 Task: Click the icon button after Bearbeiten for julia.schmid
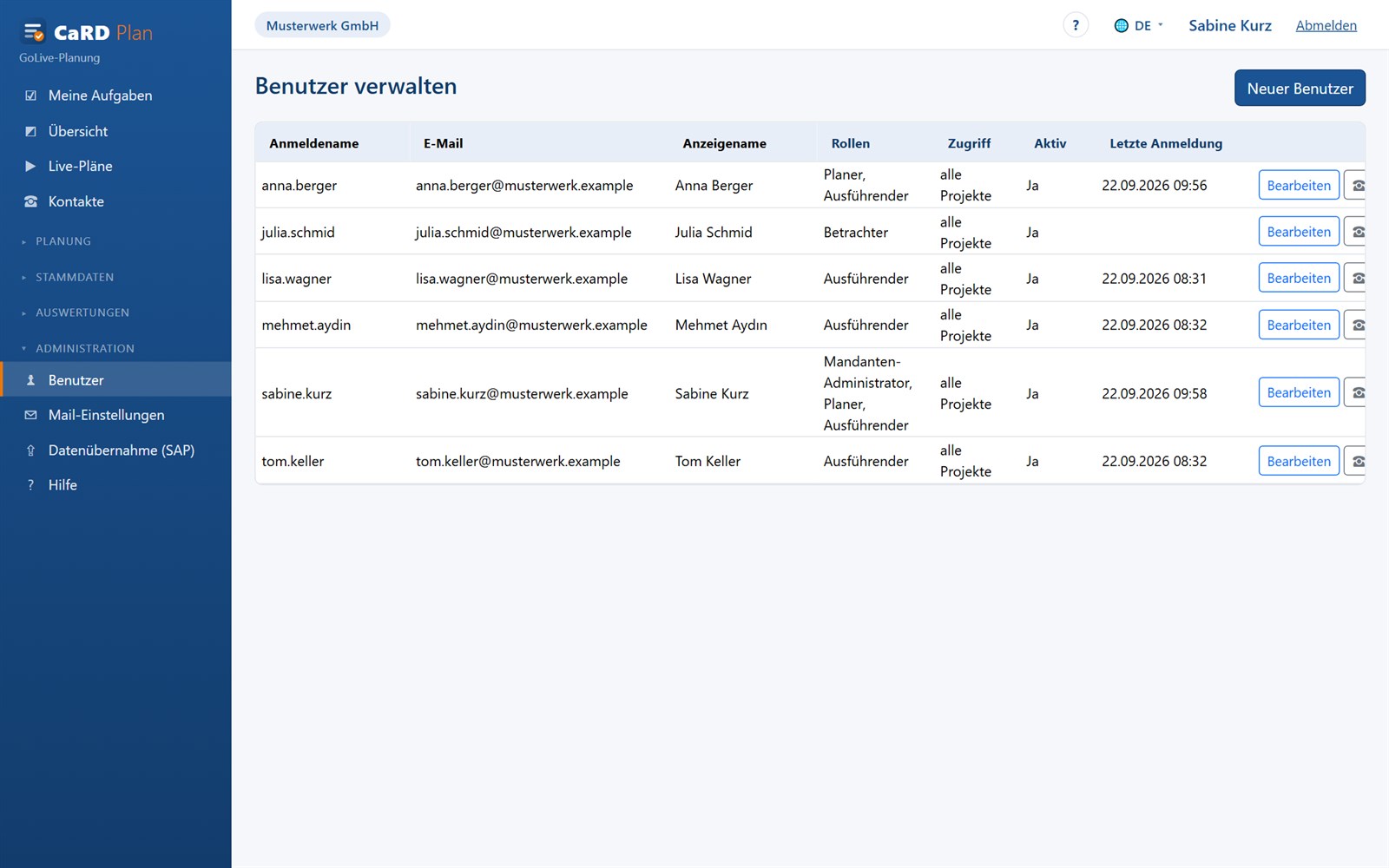(x=1356, y=232)
